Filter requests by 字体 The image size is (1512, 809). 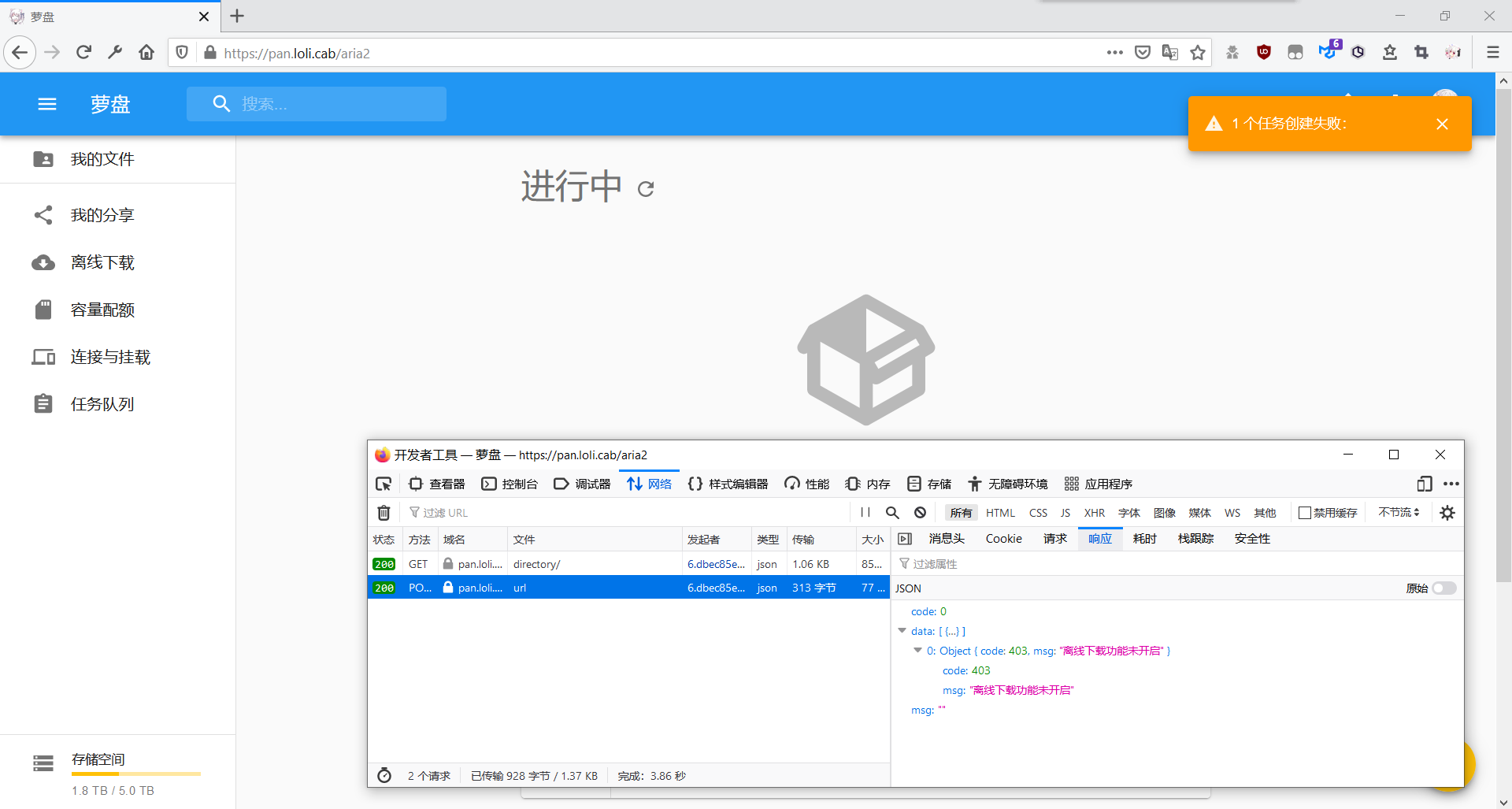click(1129, 513)
